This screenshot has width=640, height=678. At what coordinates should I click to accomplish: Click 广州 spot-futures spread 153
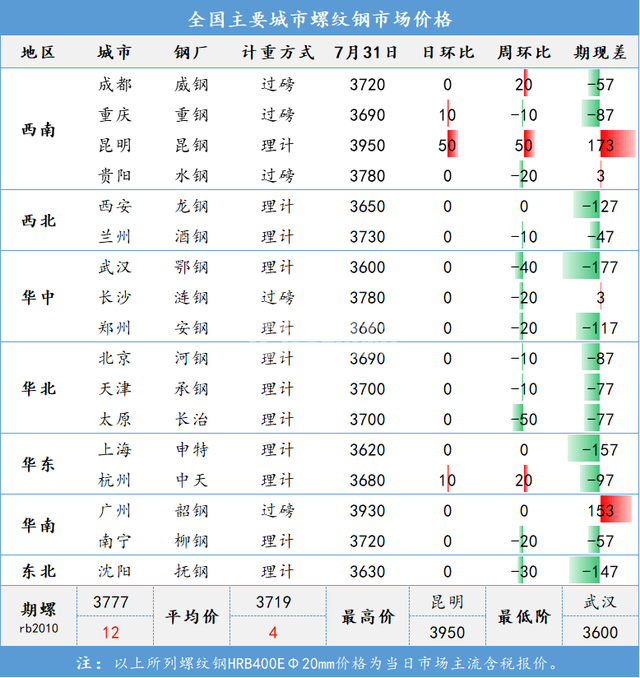pos(601,511)
